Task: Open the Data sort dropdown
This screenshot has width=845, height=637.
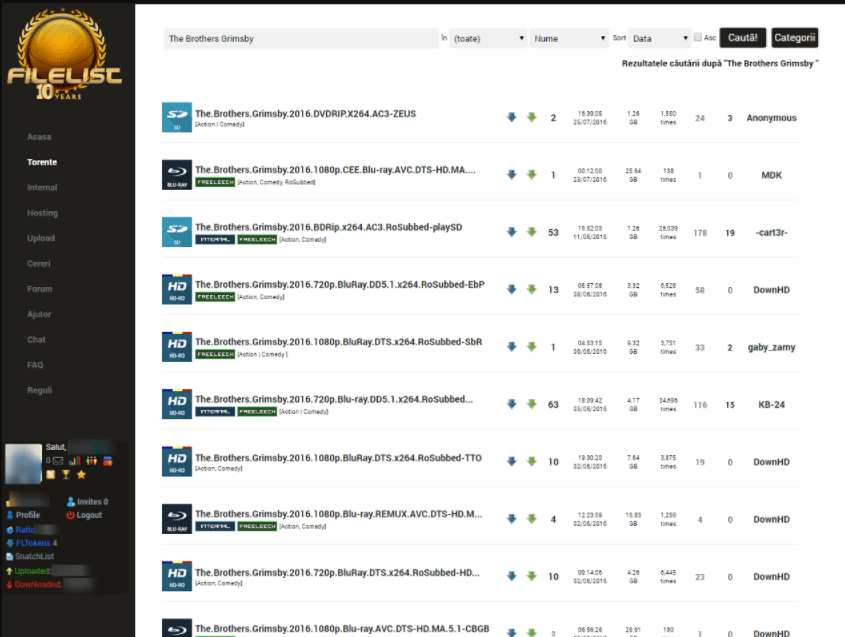Action: pyautogui.click(x=660, y=38)
